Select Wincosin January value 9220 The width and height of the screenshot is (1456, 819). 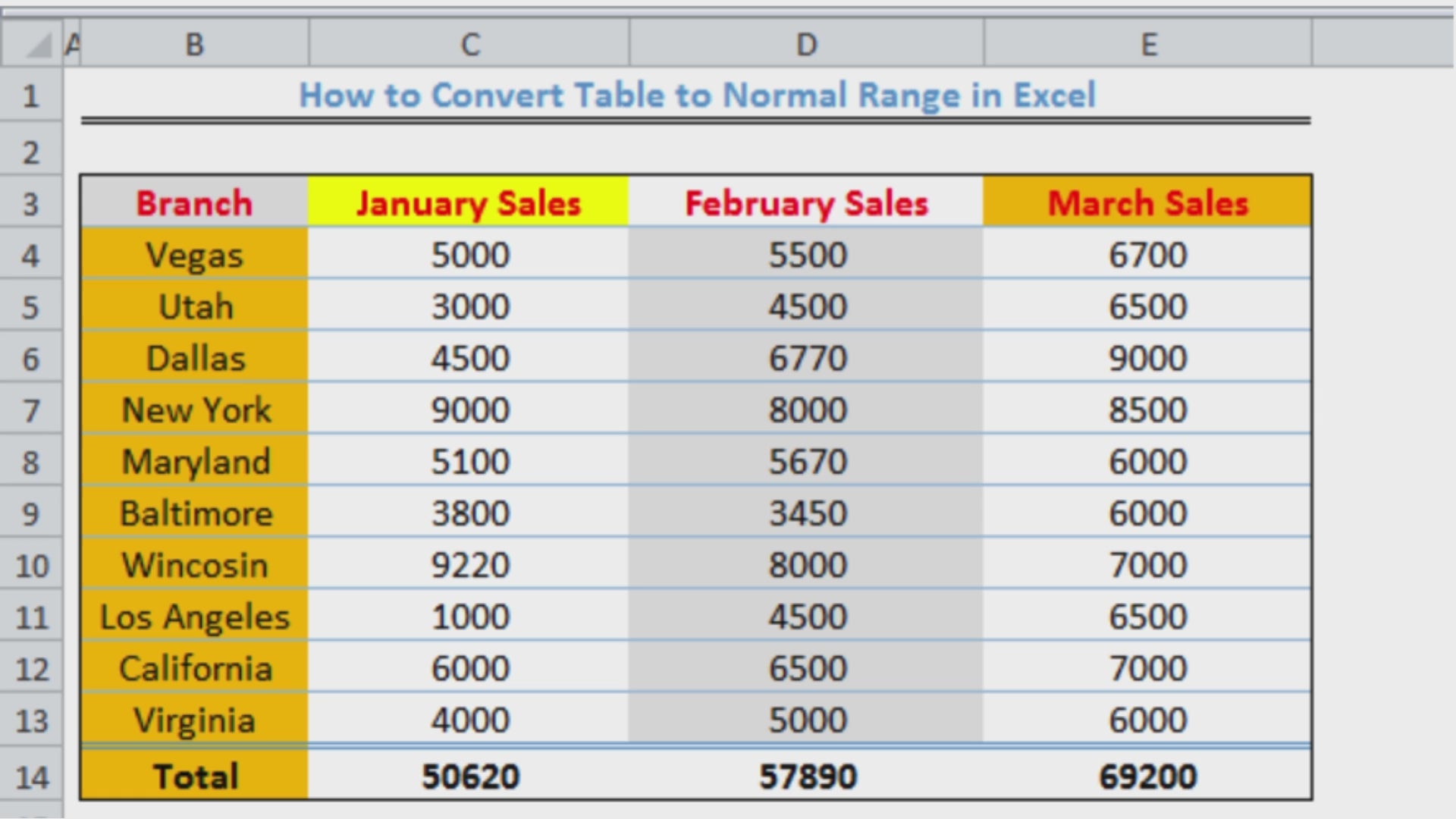470,565
